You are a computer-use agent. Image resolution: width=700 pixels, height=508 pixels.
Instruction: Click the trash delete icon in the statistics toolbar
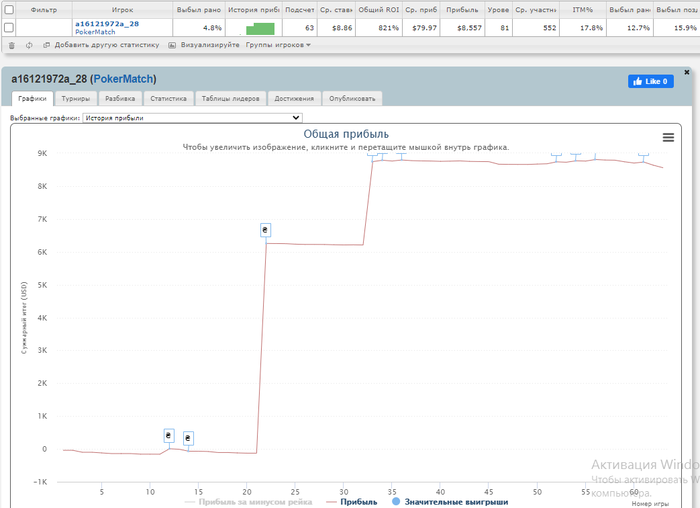pos(12,45)
